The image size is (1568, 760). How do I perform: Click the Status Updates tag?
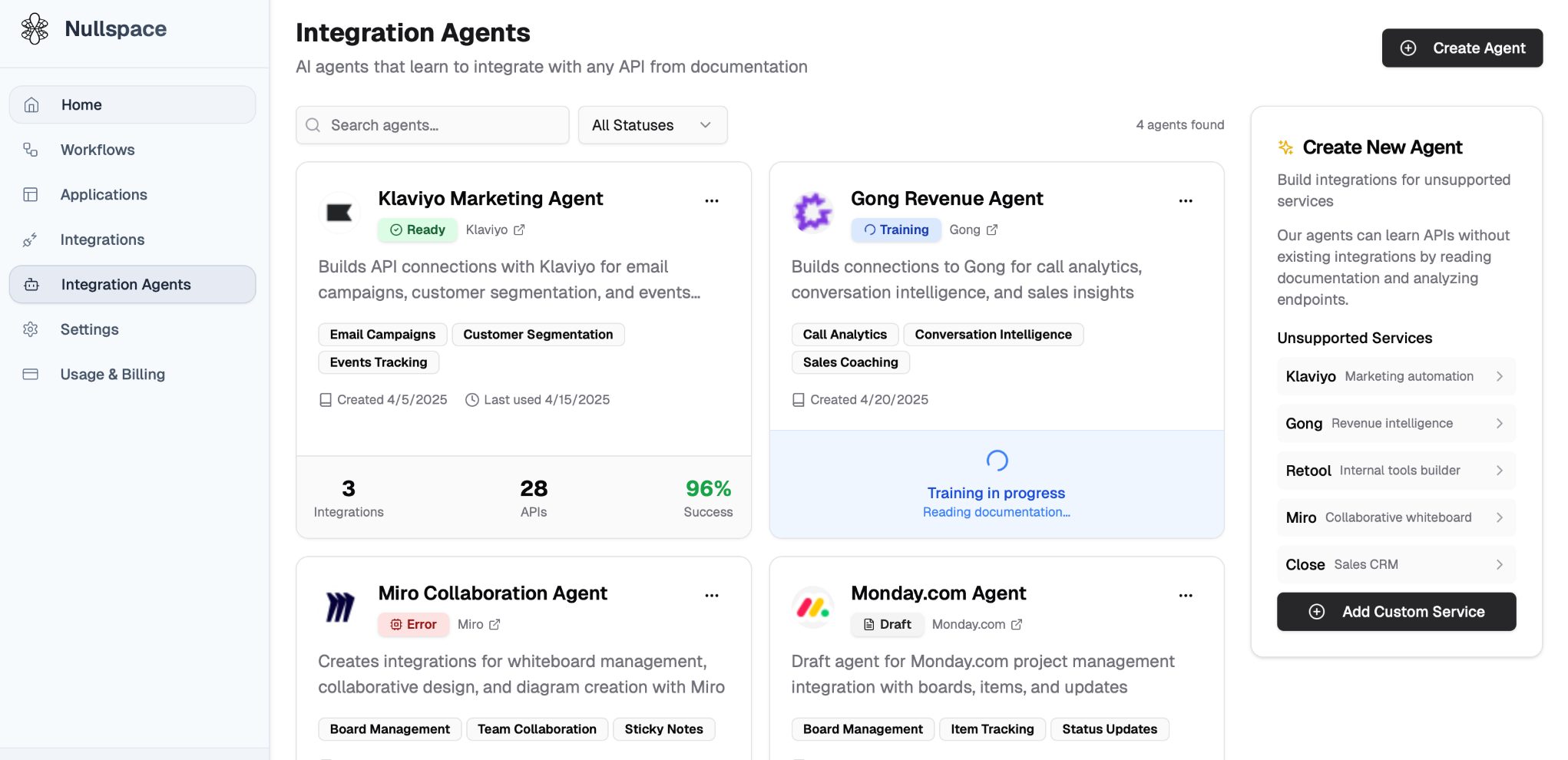click(x=1110, y=729)
